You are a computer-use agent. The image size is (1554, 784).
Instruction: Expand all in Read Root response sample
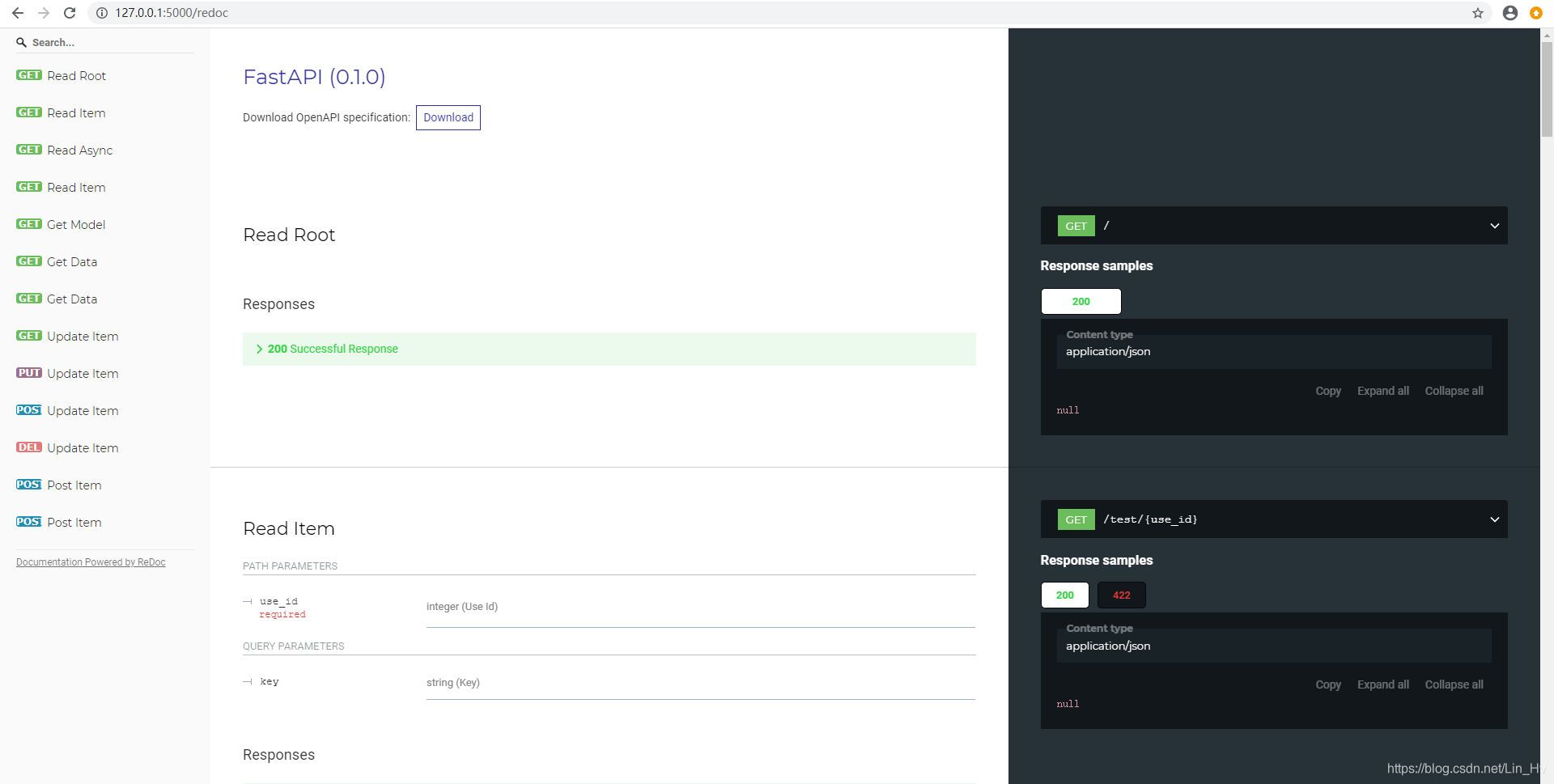click(x=1383, y=391)
